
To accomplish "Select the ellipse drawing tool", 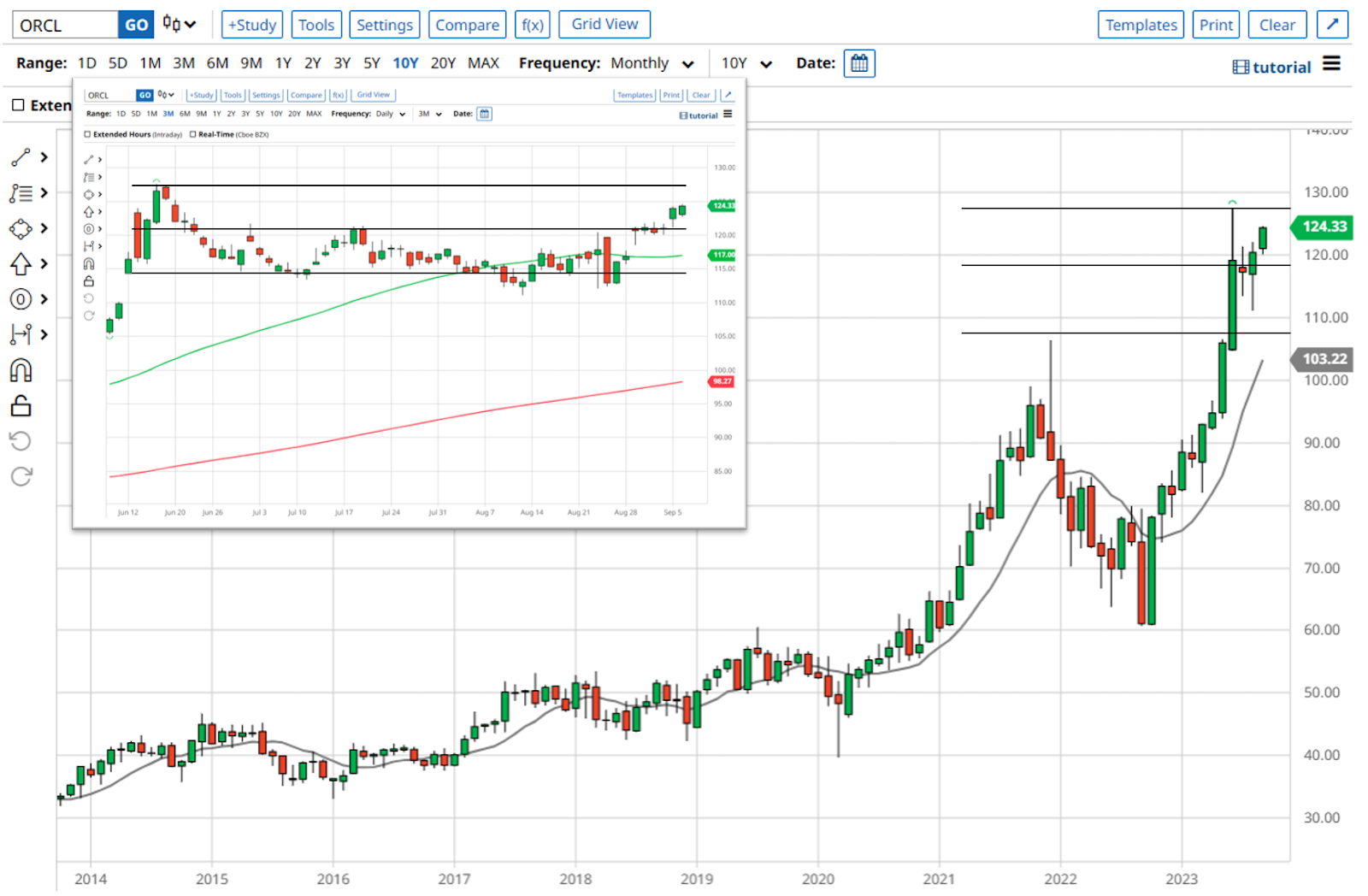I will (19, 299).
